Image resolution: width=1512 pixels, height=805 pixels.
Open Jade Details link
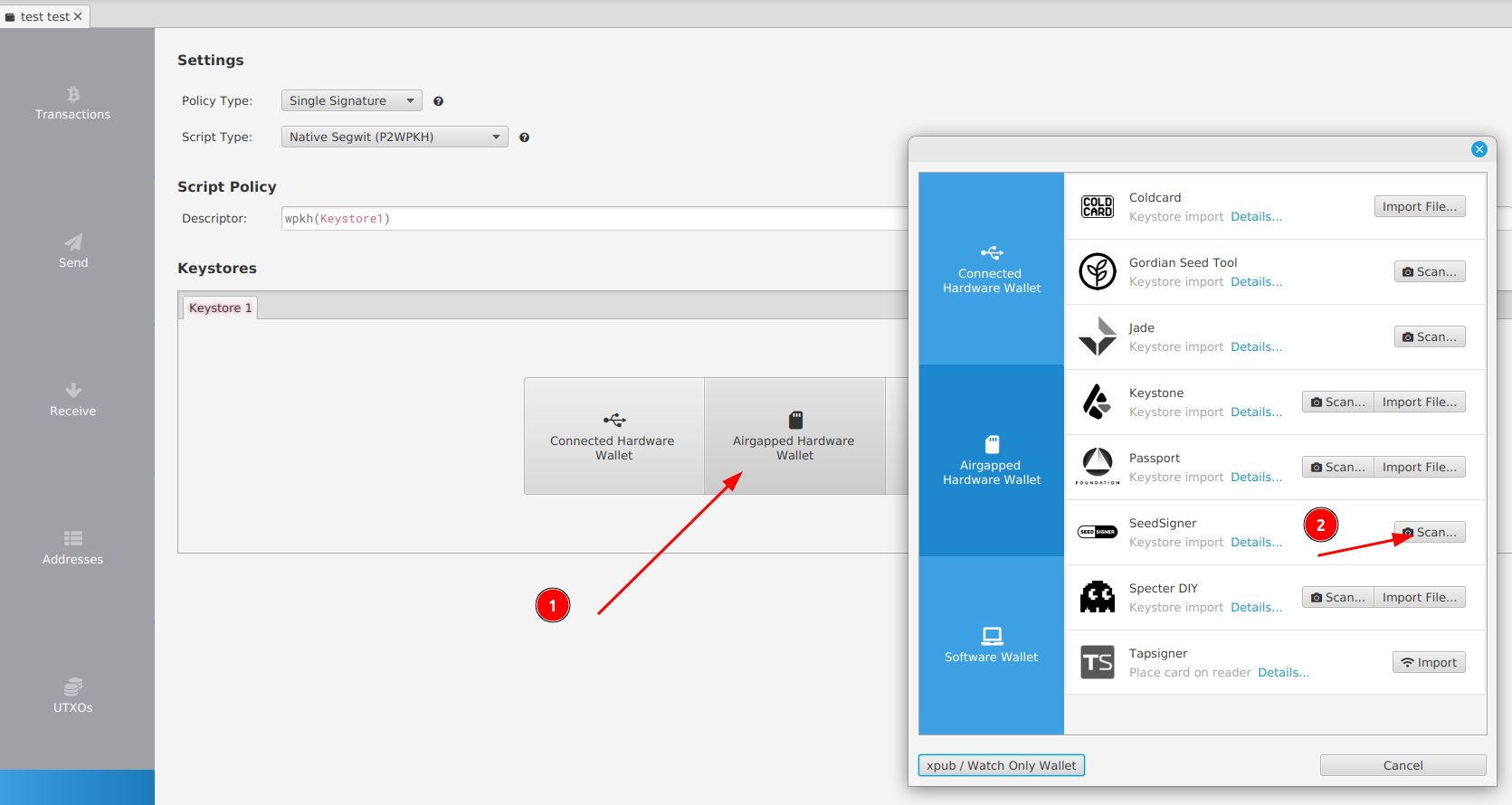tap(1256, 347)
